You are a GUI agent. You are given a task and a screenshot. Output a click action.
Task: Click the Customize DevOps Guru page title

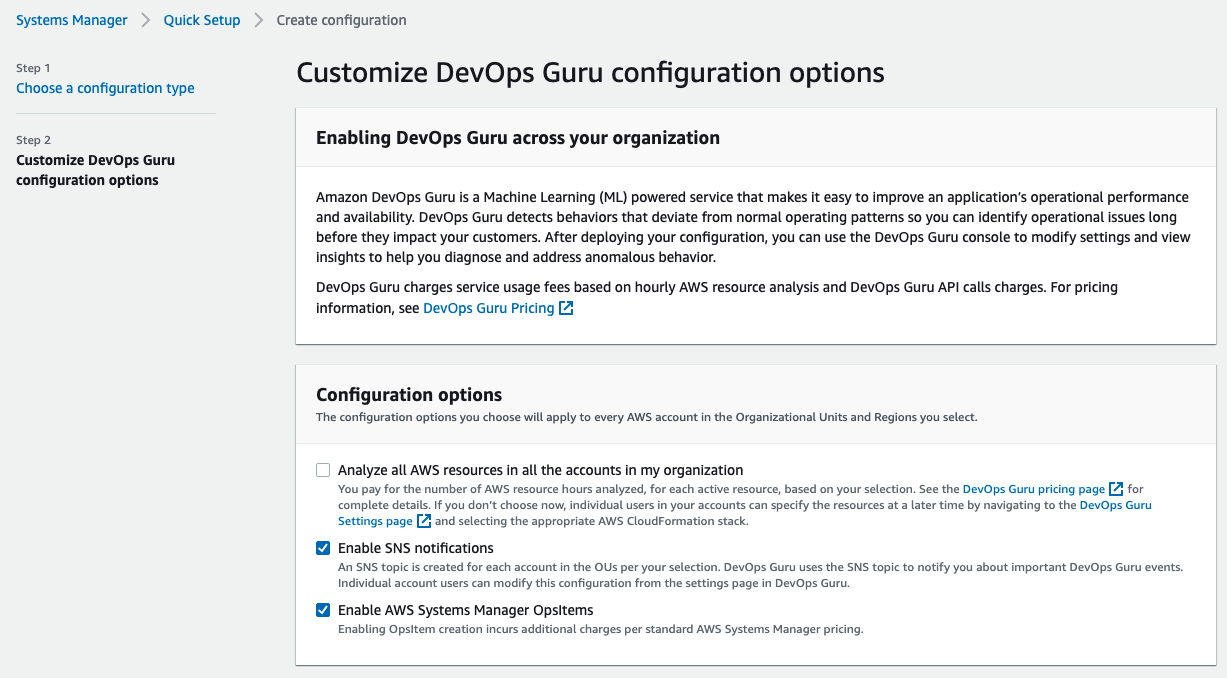[590, 72]
